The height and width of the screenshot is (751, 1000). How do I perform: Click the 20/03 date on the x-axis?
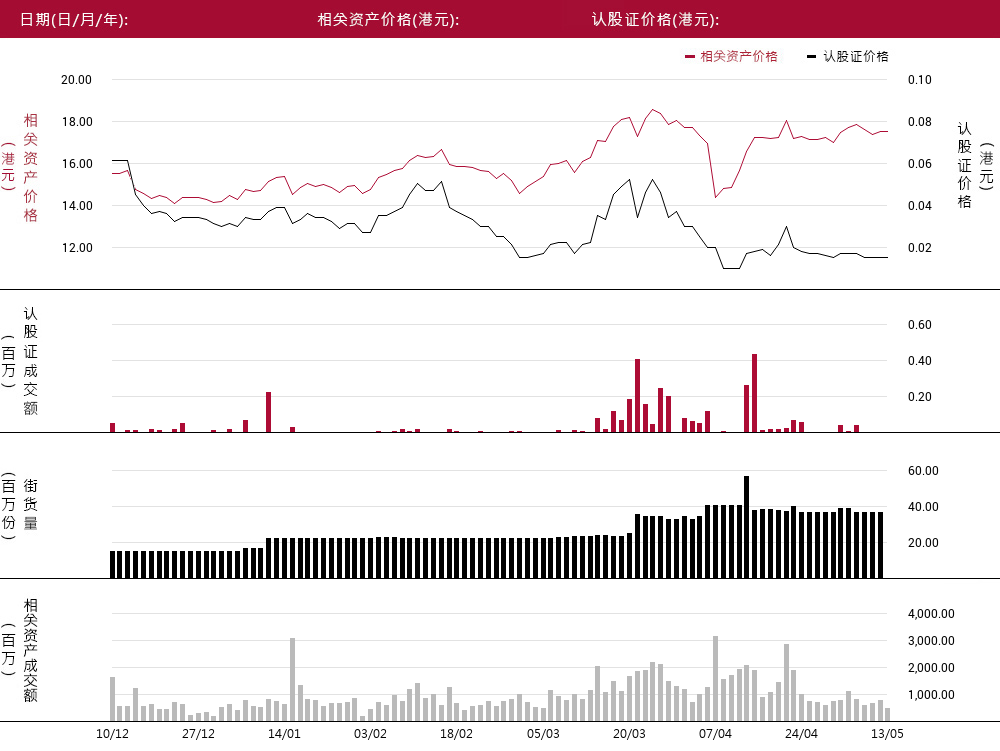629,734
